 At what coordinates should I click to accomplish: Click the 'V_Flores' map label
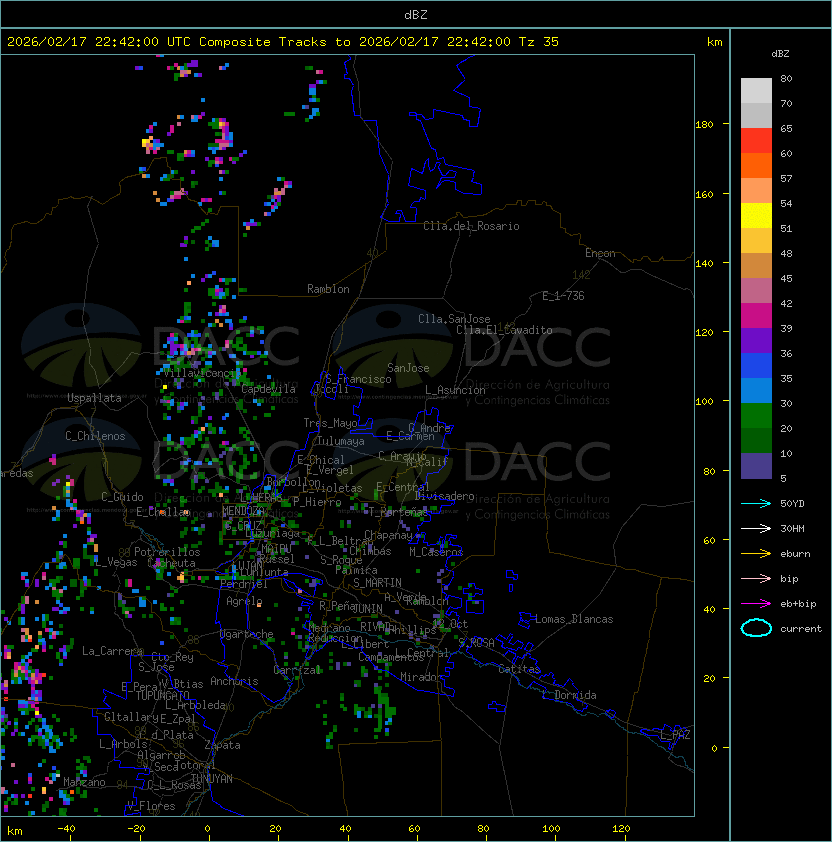pos(151,806)
